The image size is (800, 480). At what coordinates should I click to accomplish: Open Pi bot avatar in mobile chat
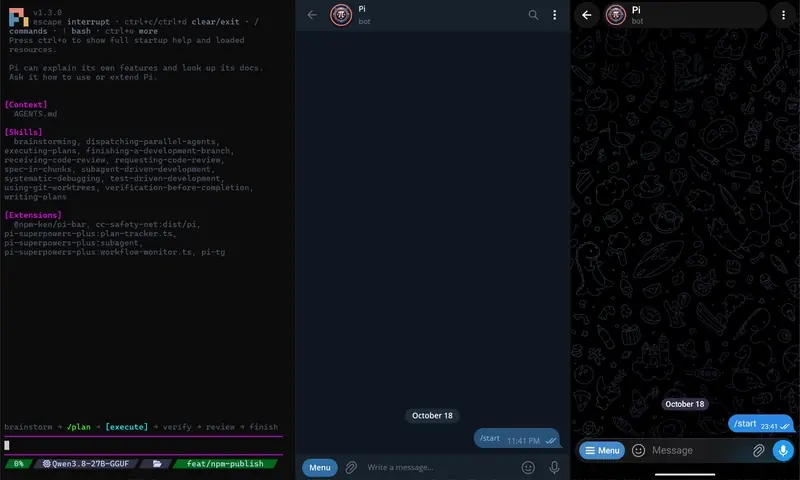tap(616, 15)
